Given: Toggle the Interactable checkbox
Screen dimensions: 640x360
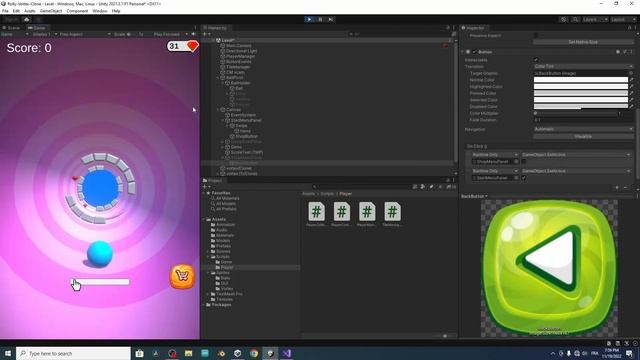Looking at the screenshot, I should click(x=536, y=60).
